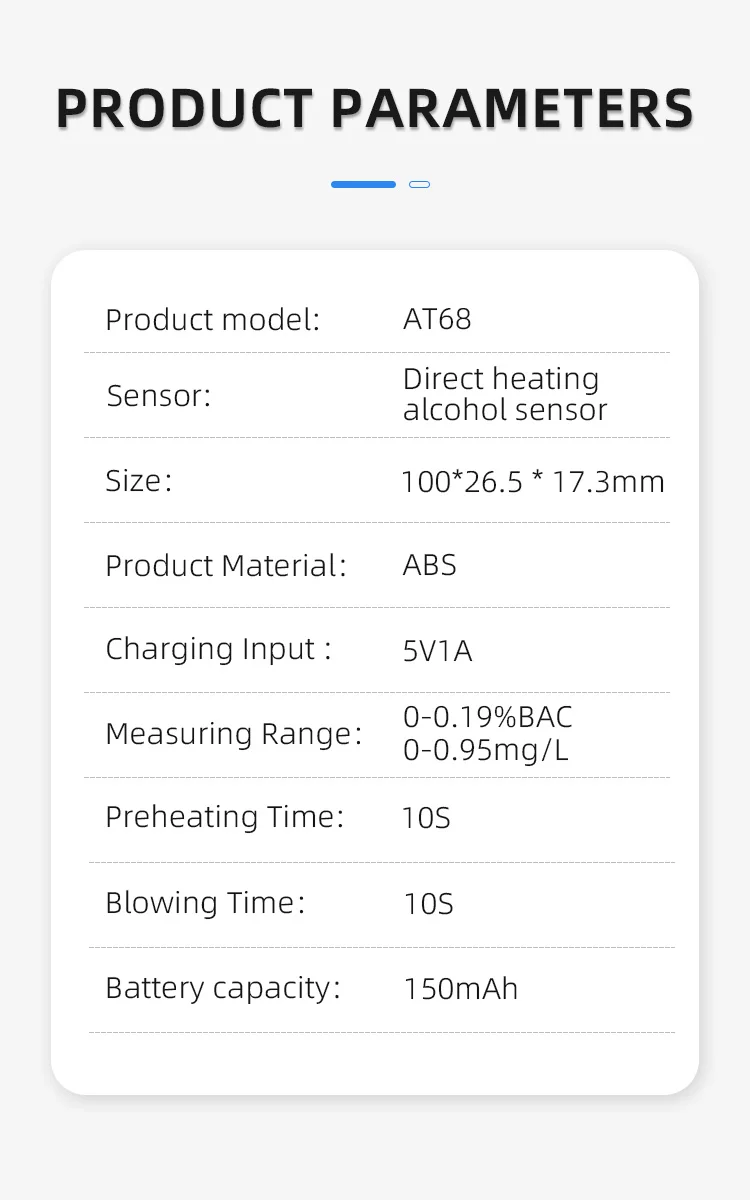
Task: Select the Size label
Action: click(x=139, y=481)
